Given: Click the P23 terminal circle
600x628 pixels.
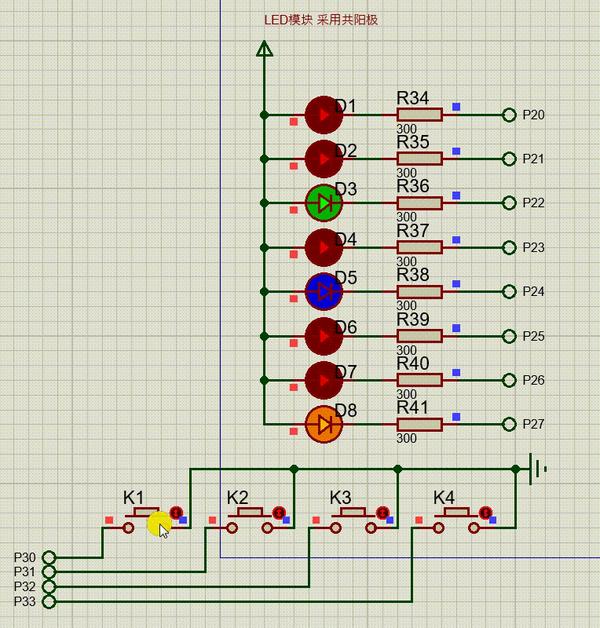Looking at the screenshot, I should coord(509,248).
